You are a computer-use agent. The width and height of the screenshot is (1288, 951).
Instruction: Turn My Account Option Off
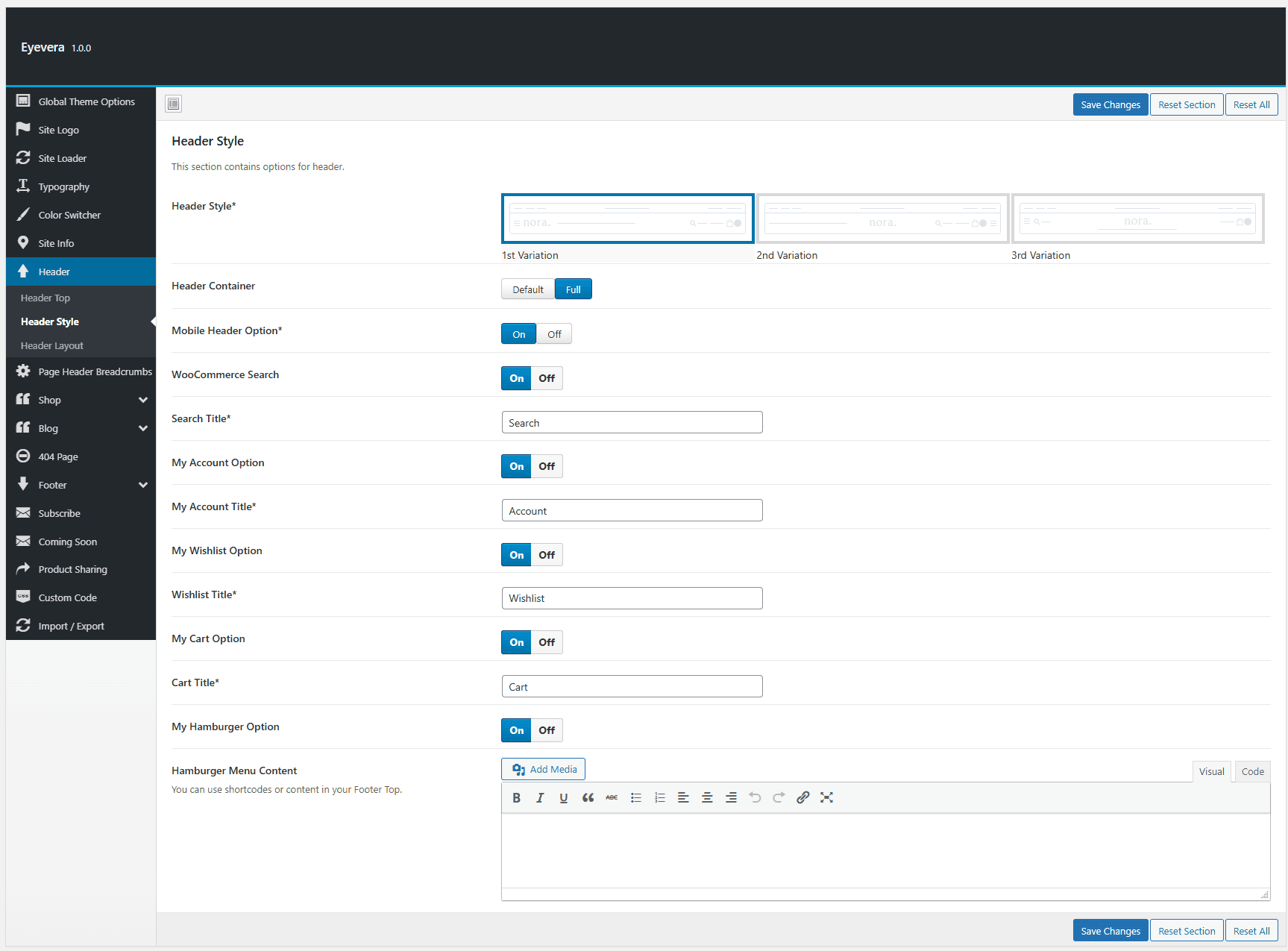tap(547, 466)
